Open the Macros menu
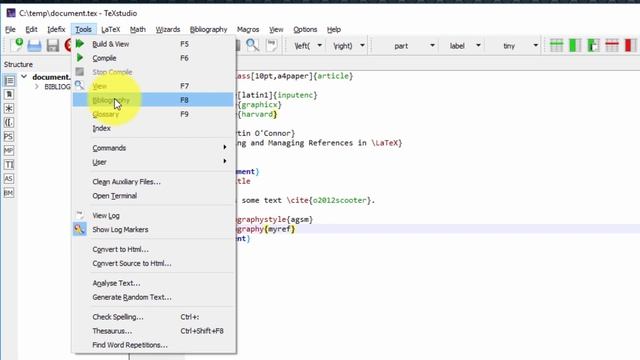The image size is (640, 360). (248, 29)
